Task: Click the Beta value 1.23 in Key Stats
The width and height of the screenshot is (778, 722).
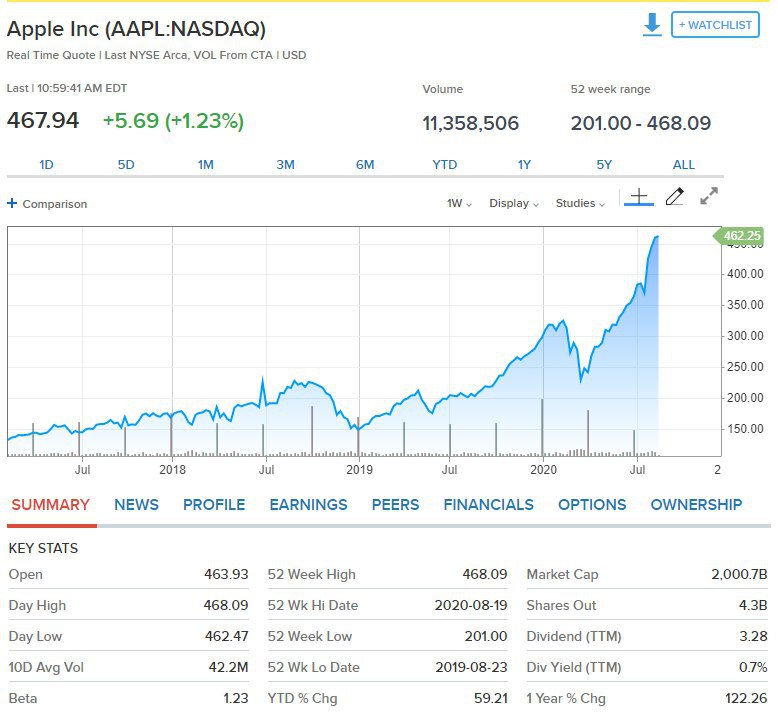Action: [x=236, y=698]
